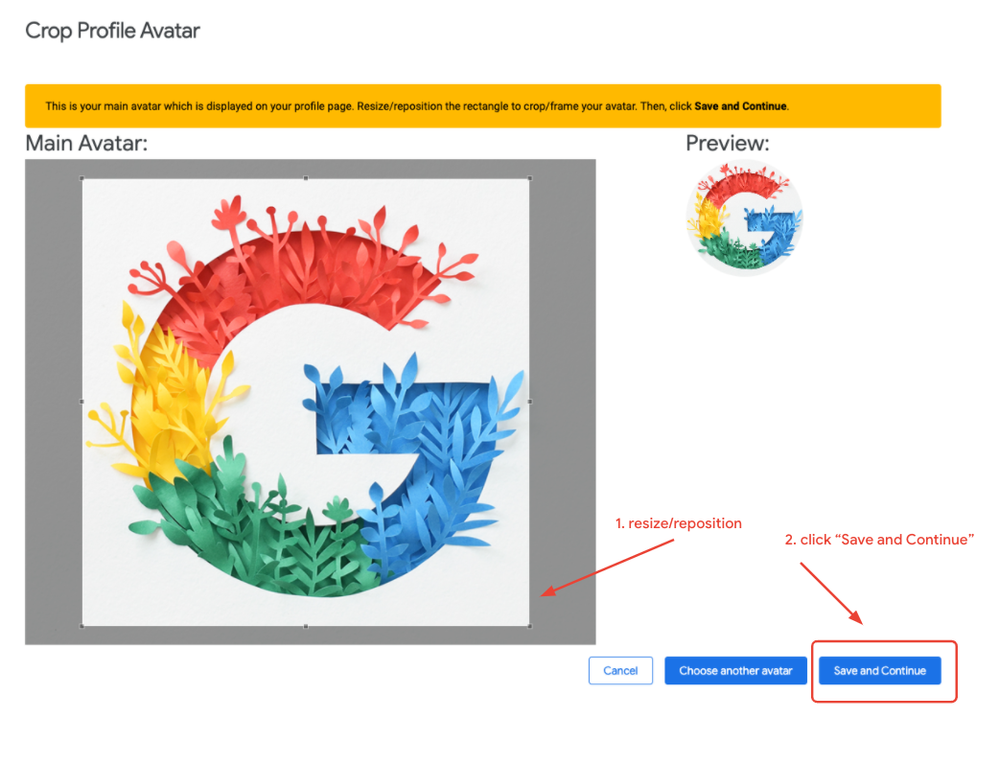
Task: Click the bold "Save and Continue" banner text
Action: 740,106
